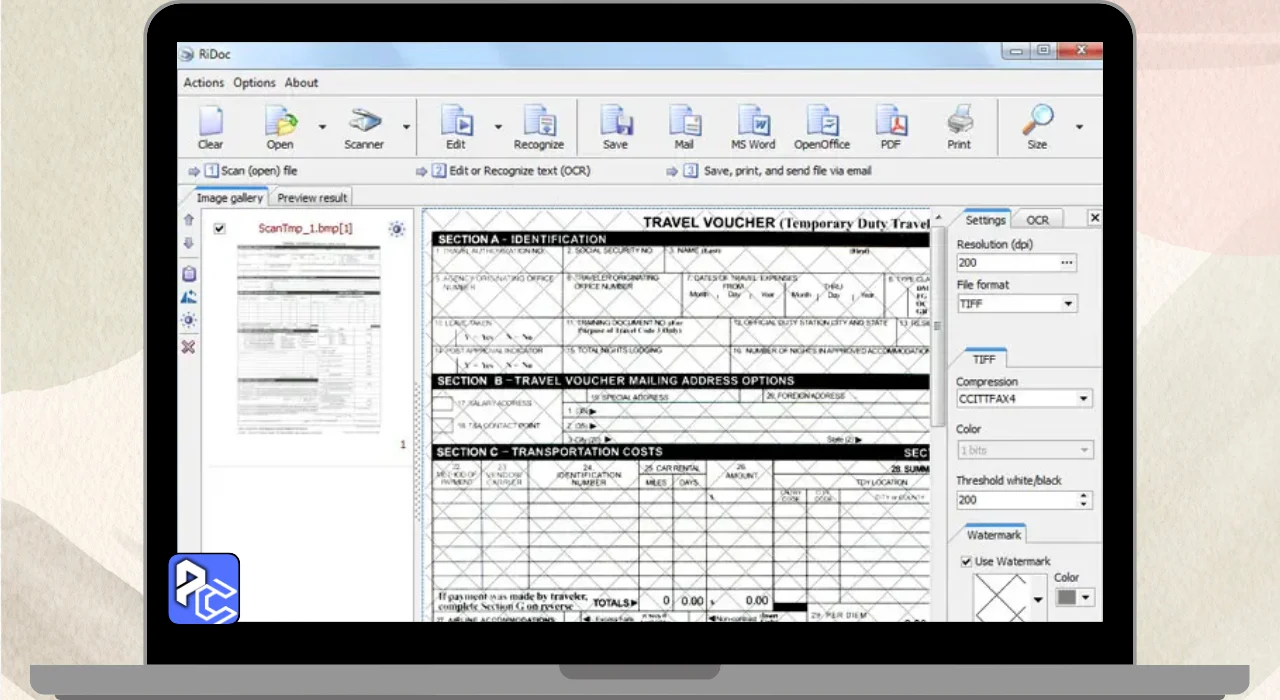The image size is (1280, 700).
Task: Click the resolution ellipsis button
Action: pyautogui.click(x=1067, y=263)
